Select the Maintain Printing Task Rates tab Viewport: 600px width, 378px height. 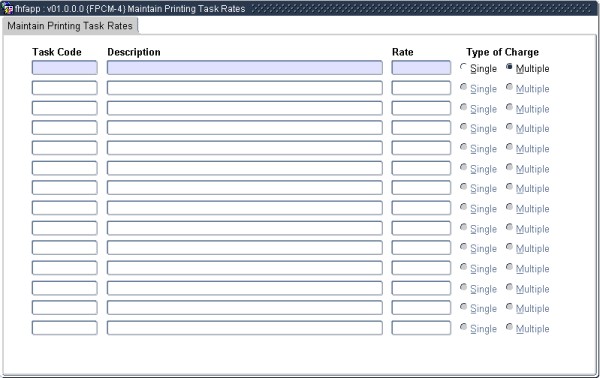pos(70,26)
